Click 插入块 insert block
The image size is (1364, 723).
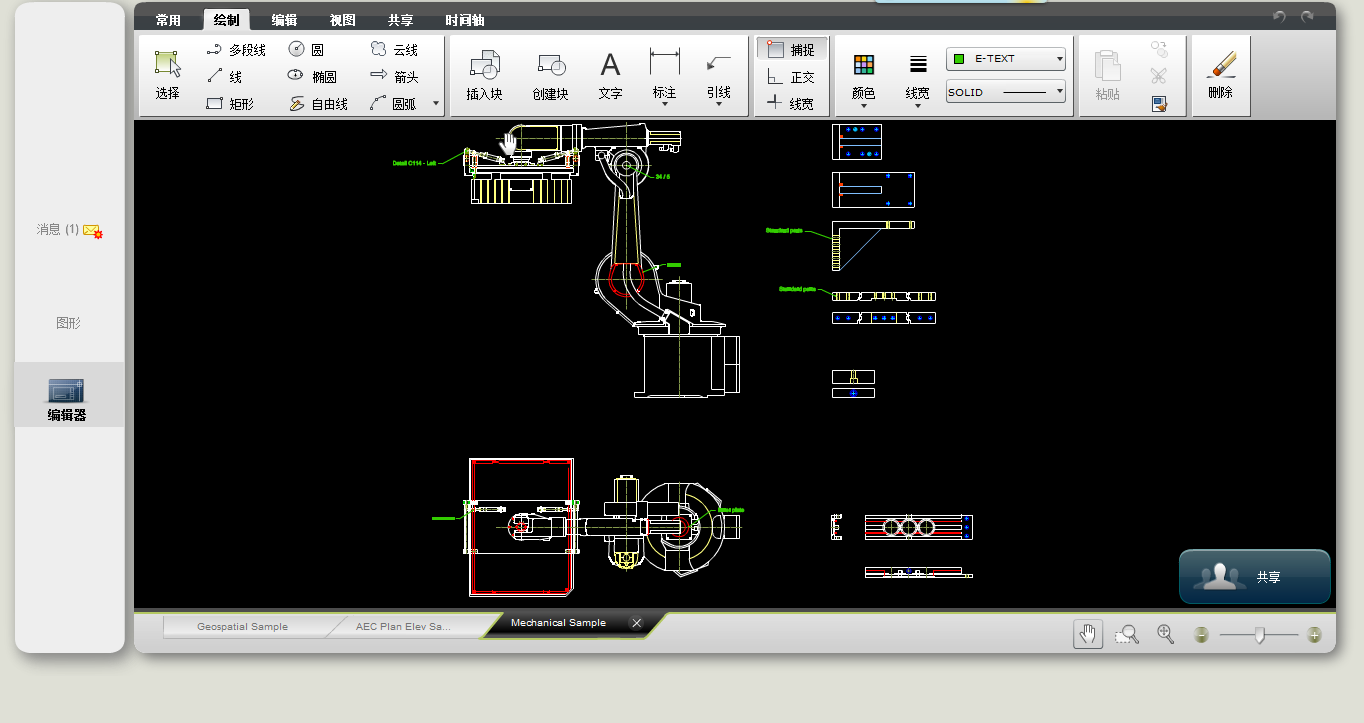(x=484, y=76)
